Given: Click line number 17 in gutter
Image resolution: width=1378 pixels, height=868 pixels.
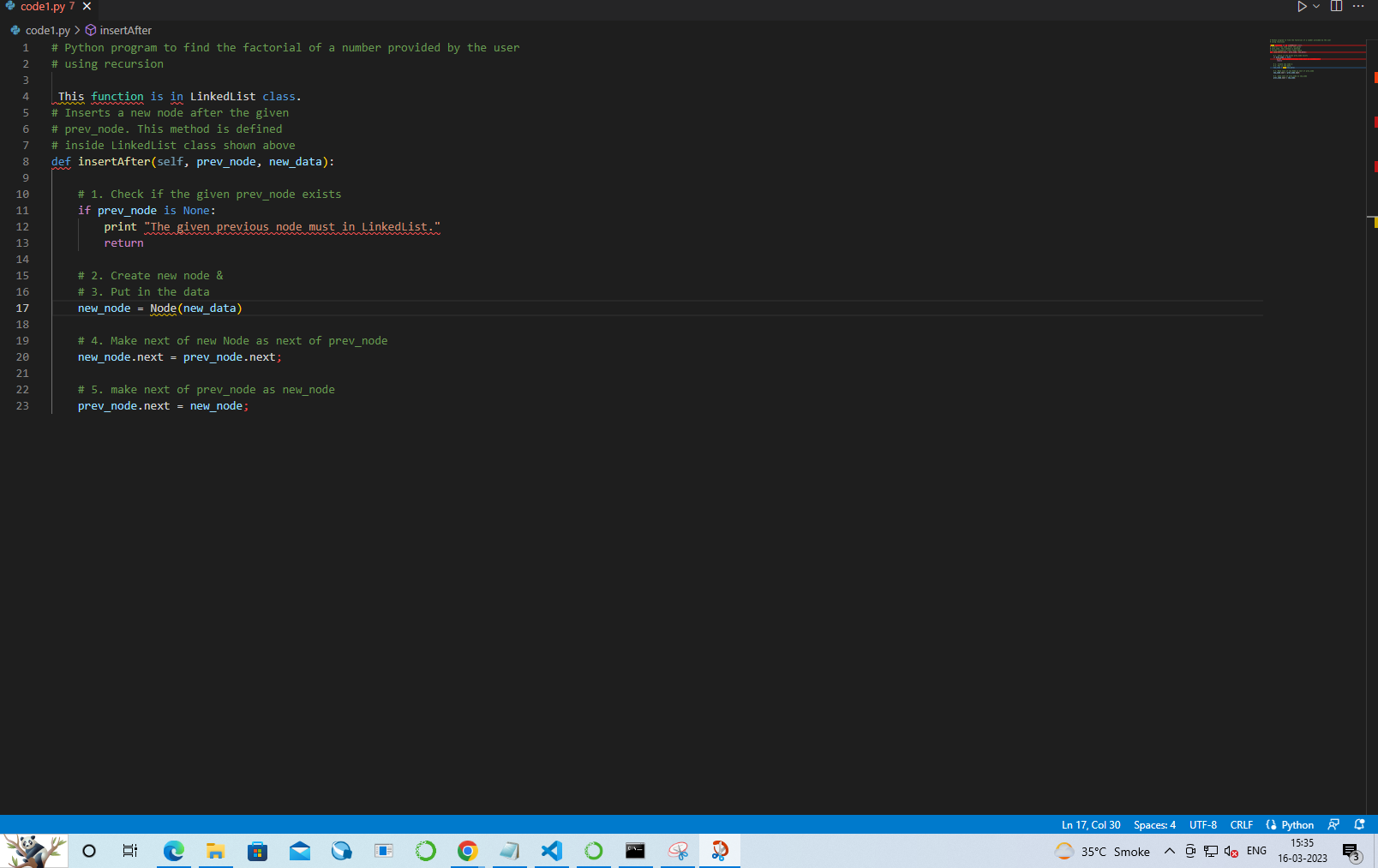Looking at the screenshot, I should 22,308.
